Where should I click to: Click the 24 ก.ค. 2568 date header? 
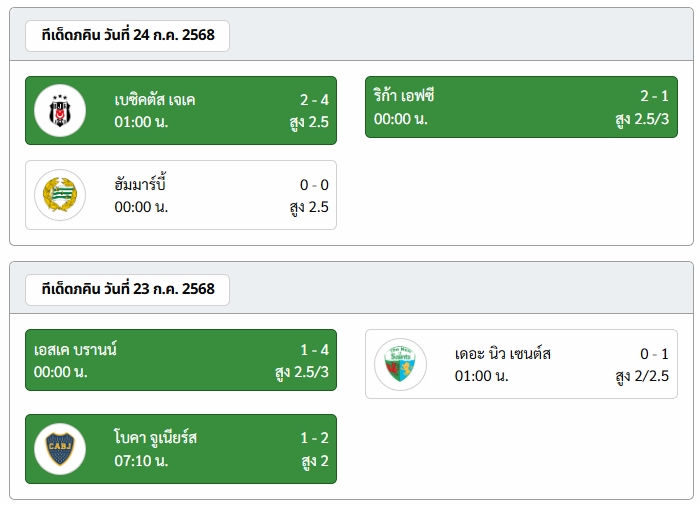(x=128, y=35)
